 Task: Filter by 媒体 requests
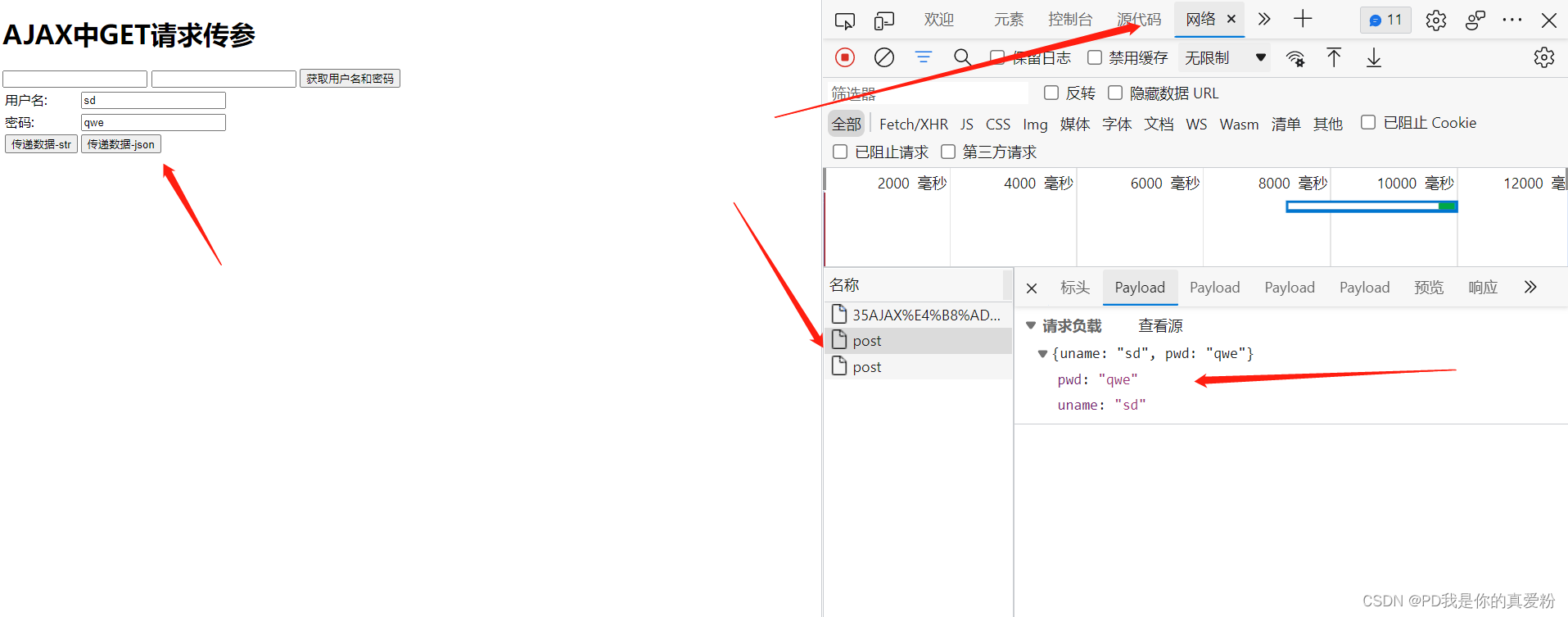(1075, 124)
